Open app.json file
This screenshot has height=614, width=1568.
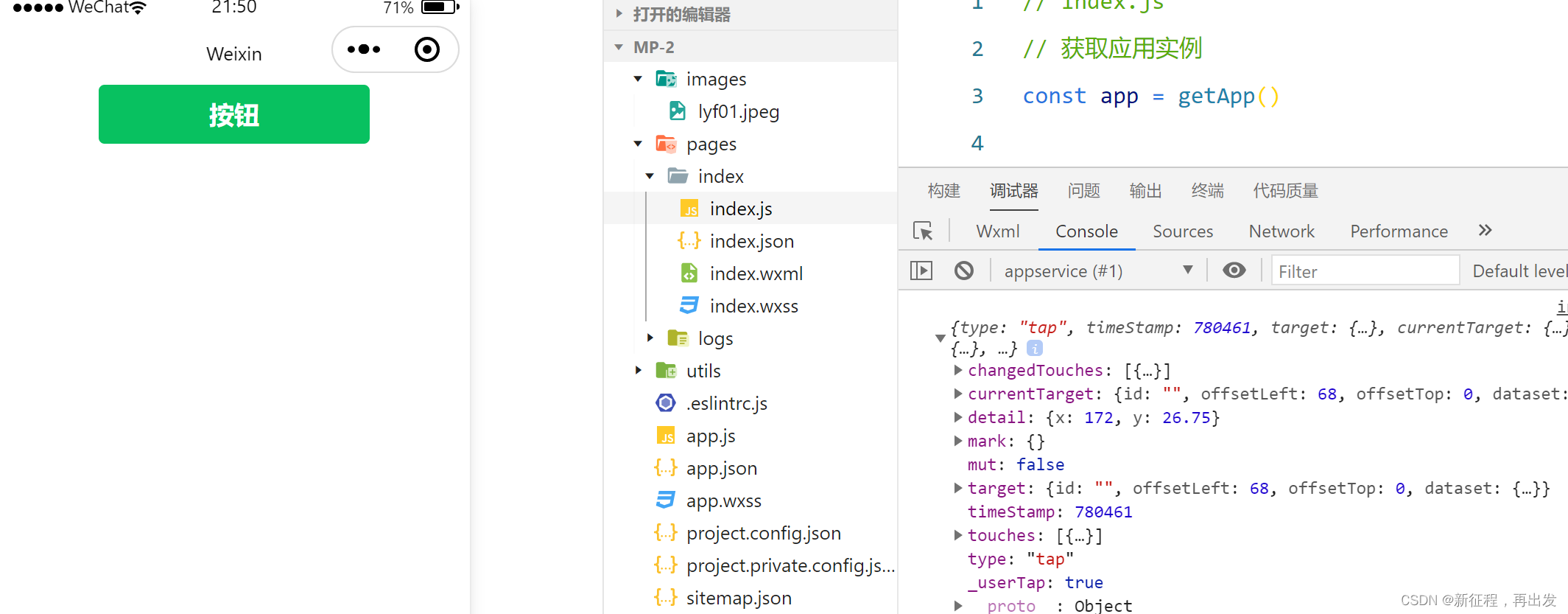(721, 468)
